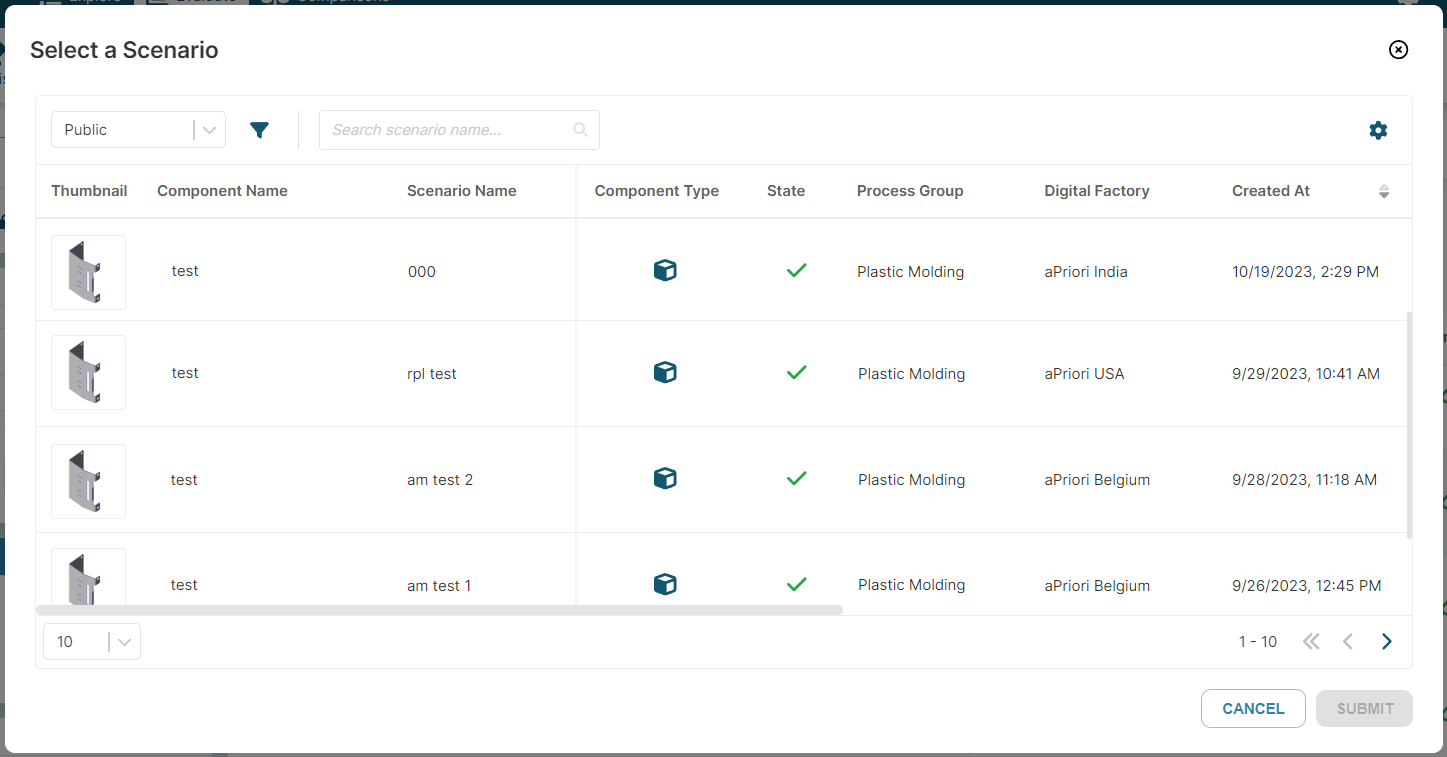Select scenario name rpl test
The height and width of the screenshot is (757, 1447).
pyautogui.click(x=432, y=374)
